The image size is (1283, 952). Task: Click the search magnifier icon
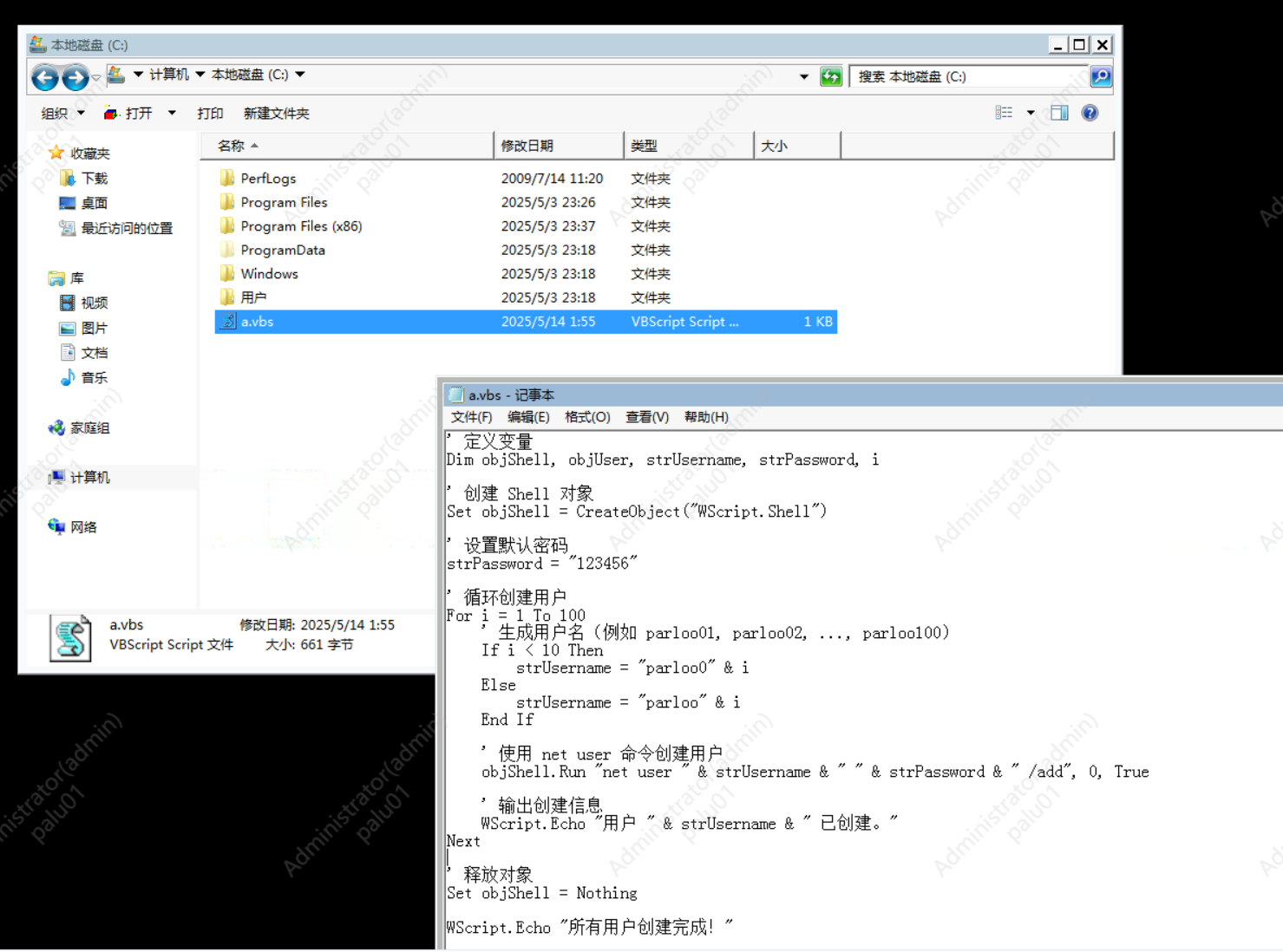click(x=1100, y=76)
